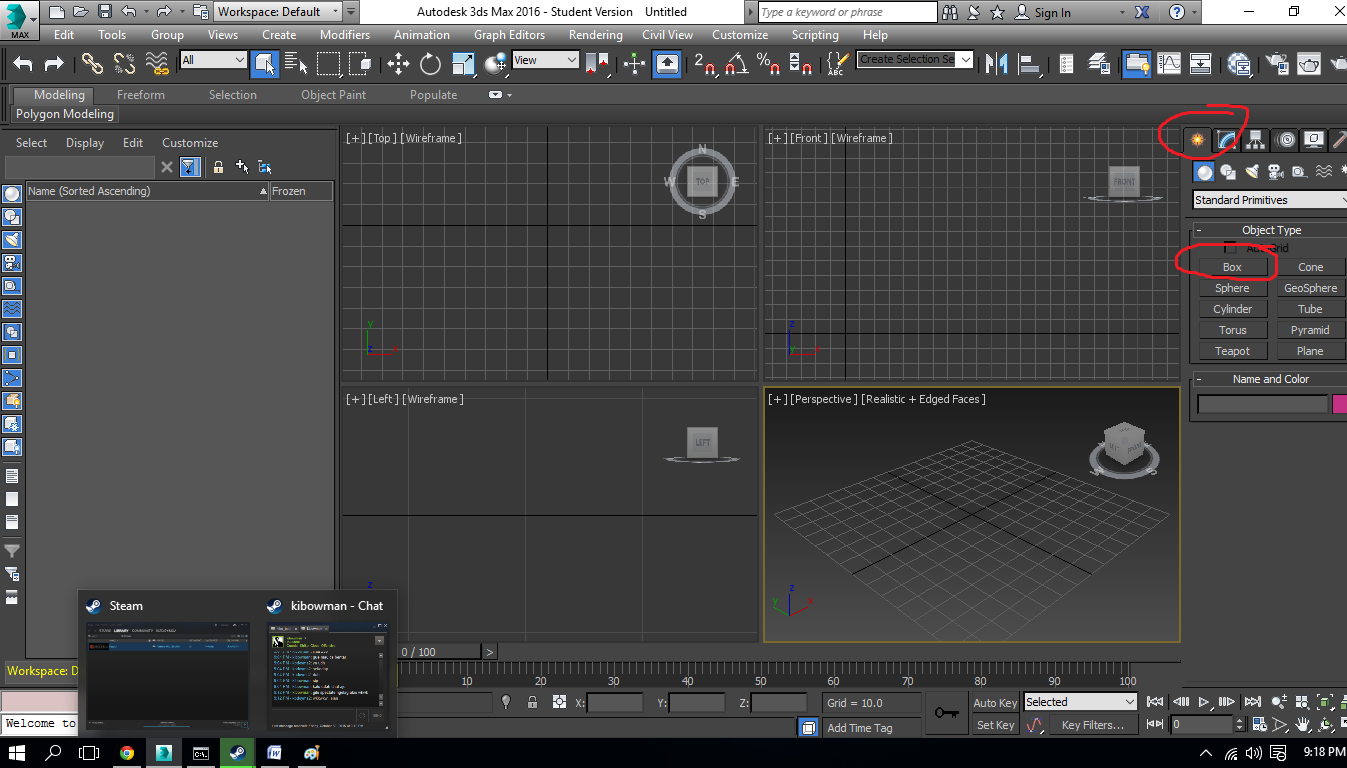1347x768 pixels.
Task: Open the Material Editor
Action: click(1239, 63)
